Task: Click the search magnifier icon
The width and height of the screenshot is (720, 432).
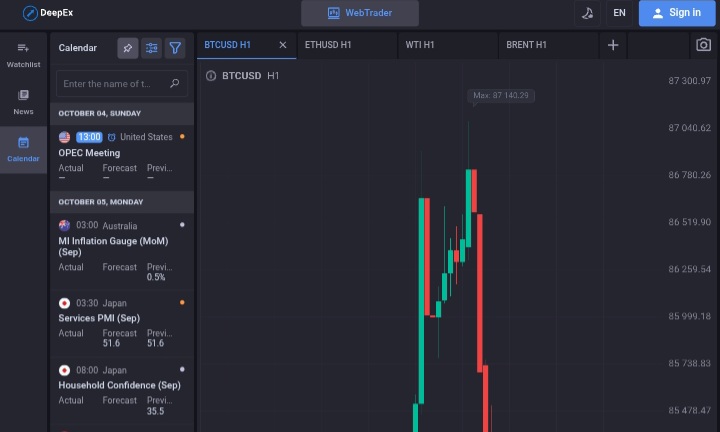Action: [174, 84]
